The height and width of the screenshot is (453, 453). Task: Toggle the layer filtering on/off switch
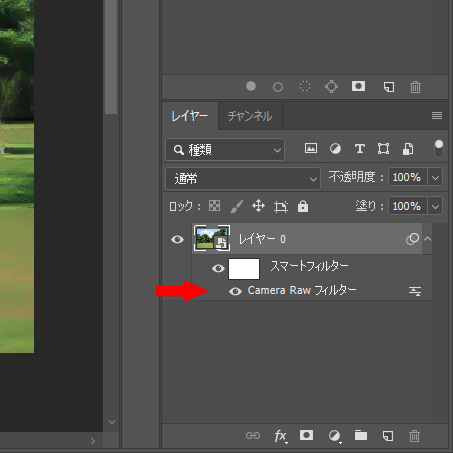(439, 149)
